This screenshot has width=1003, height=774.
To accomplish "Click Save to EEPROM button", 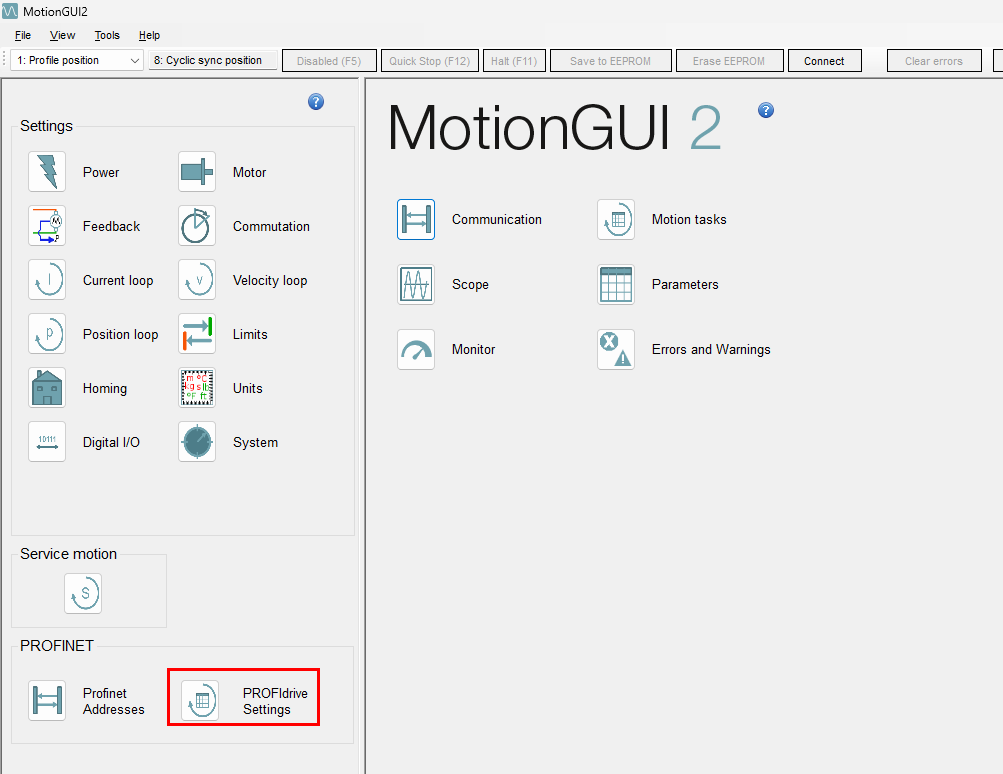I will [611, 61].
